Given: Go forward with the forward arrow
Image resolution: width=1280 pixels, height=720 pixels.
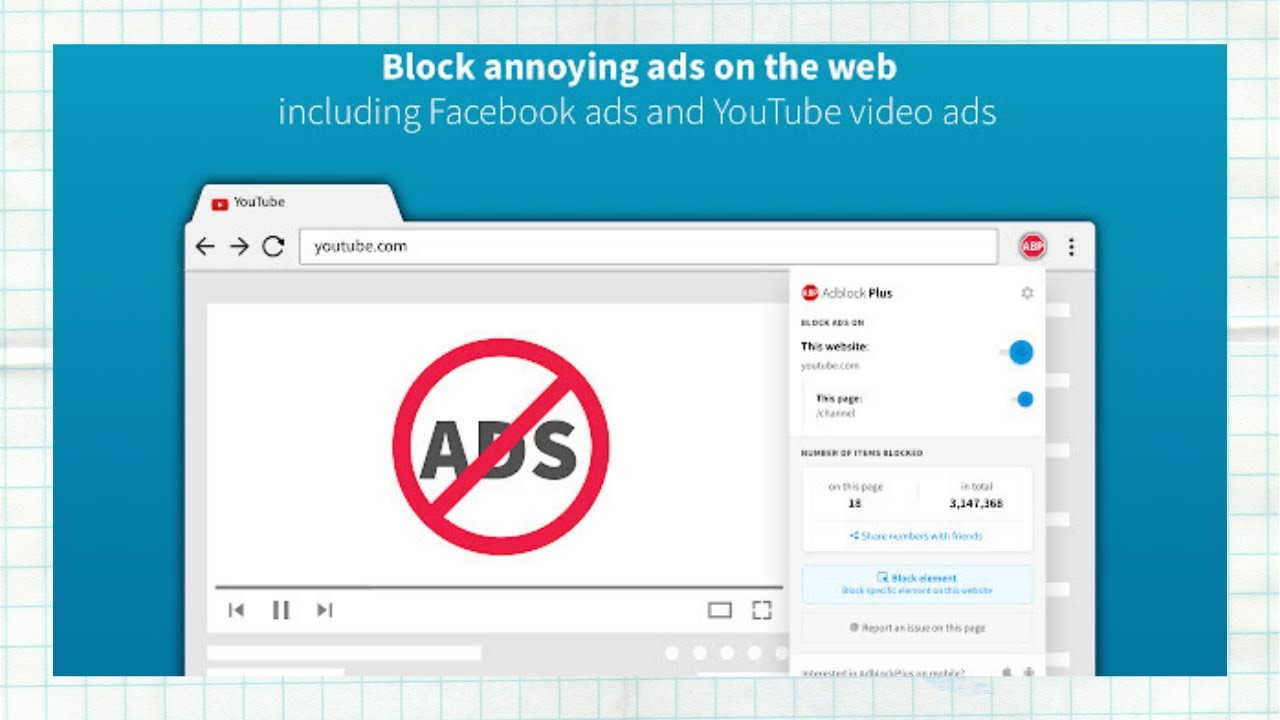Looking at the screenshot, I should [239, 246].
